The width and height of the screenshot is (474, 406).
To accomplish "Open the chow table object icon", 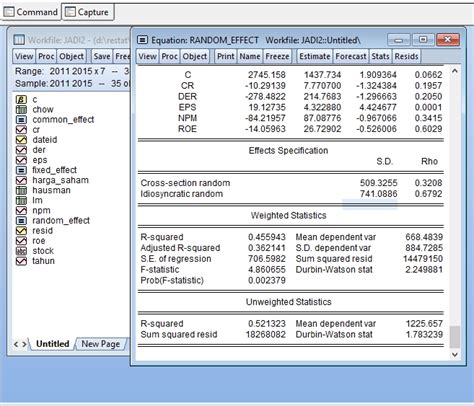I will tap(21, 109).
